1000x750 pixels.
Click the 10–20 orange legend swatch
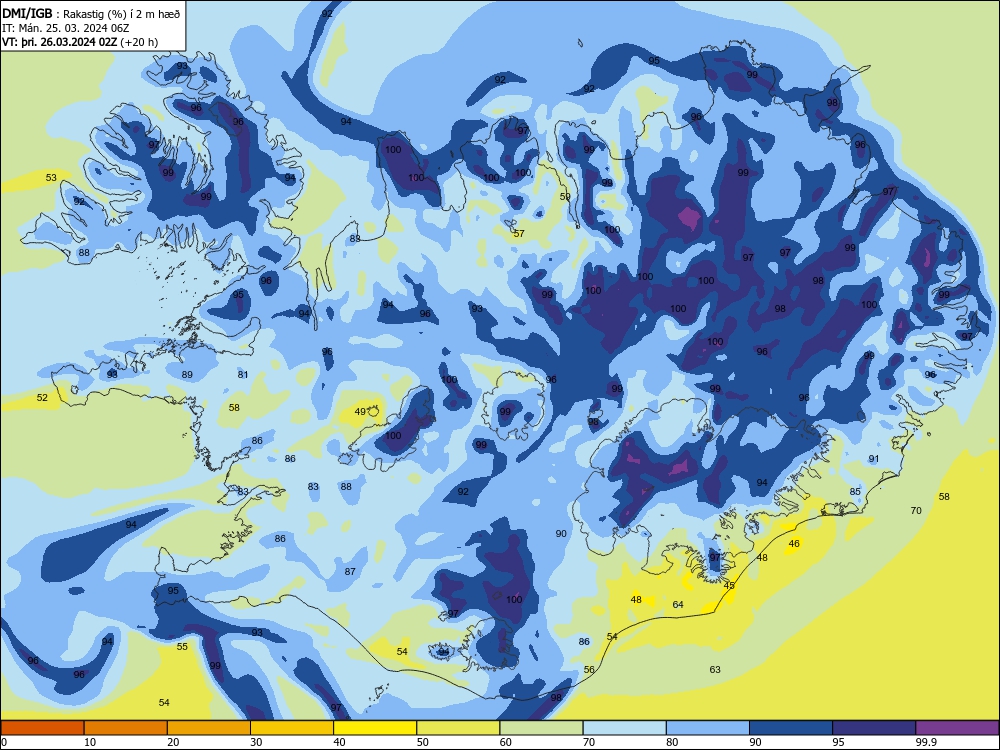pos(126,728)
